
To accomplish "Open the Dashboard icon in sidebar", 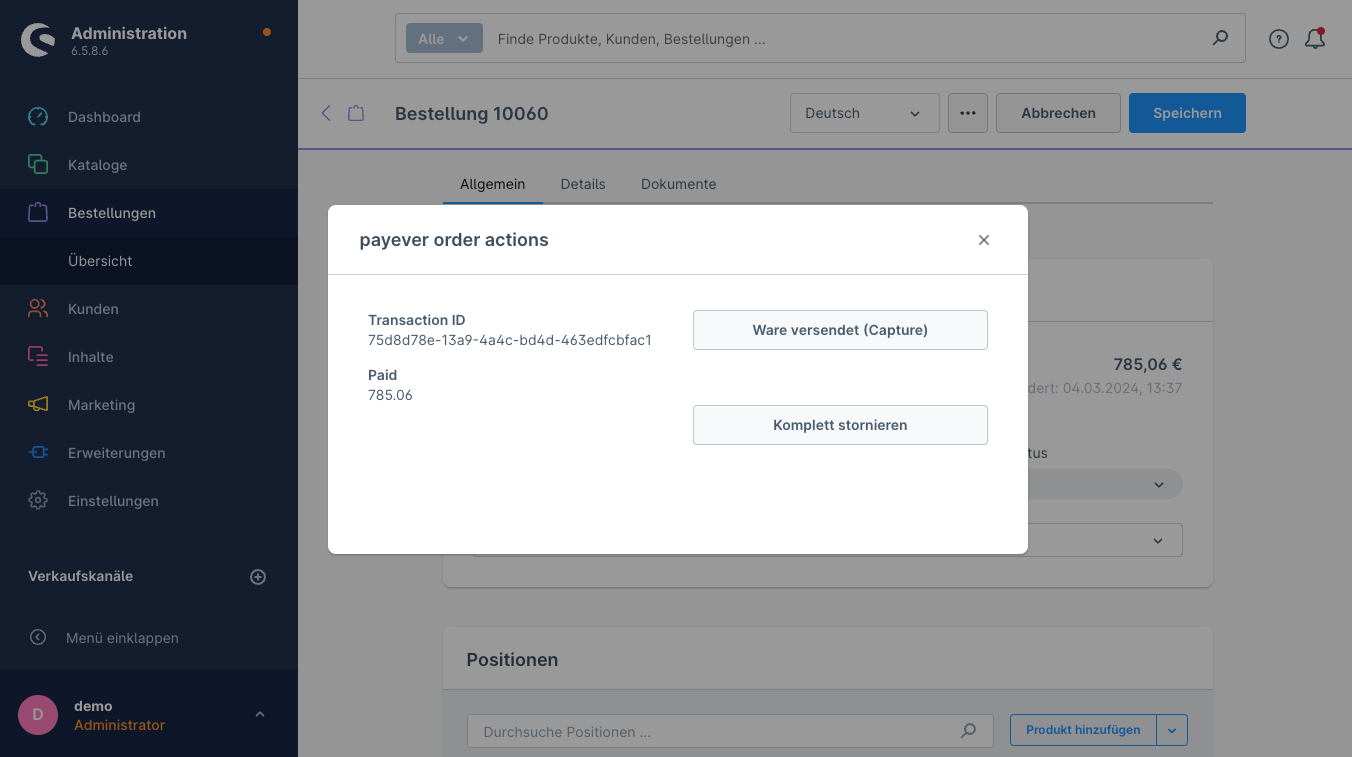I will 38,117.
